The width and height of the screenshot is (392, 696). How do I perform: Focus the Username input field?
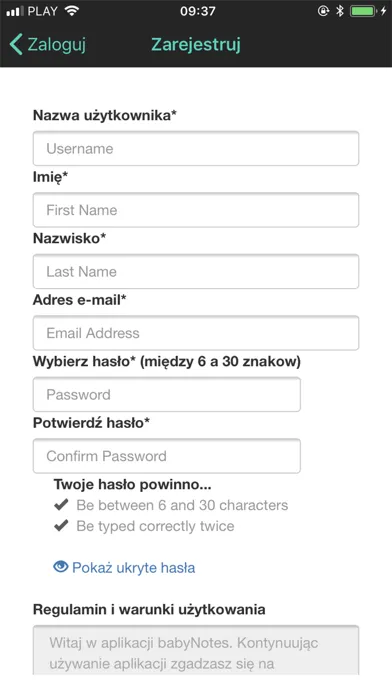click(196, 148)
